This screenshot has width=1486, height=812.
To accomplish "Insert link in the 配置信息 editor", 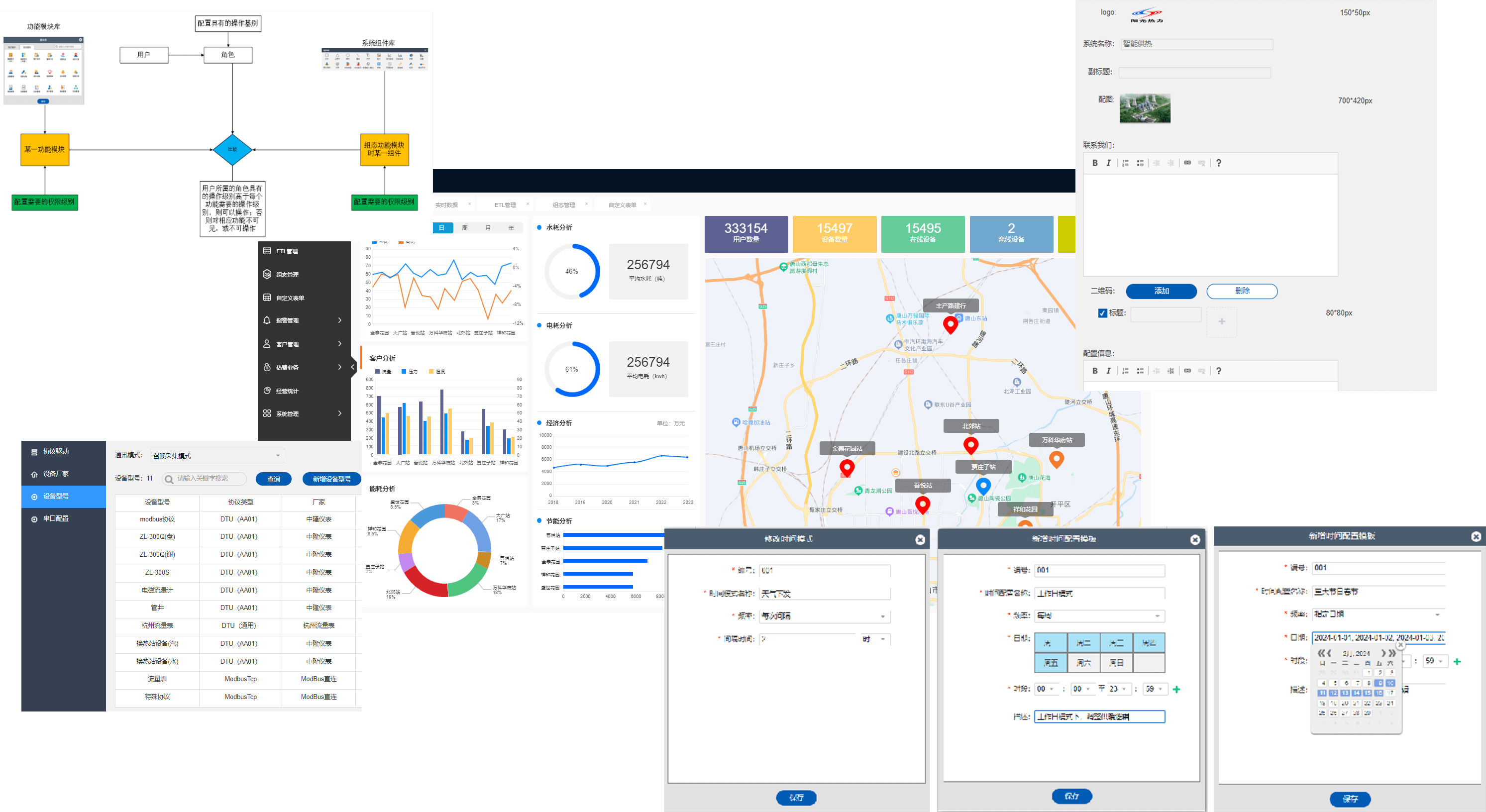I will pos(1187,371).
